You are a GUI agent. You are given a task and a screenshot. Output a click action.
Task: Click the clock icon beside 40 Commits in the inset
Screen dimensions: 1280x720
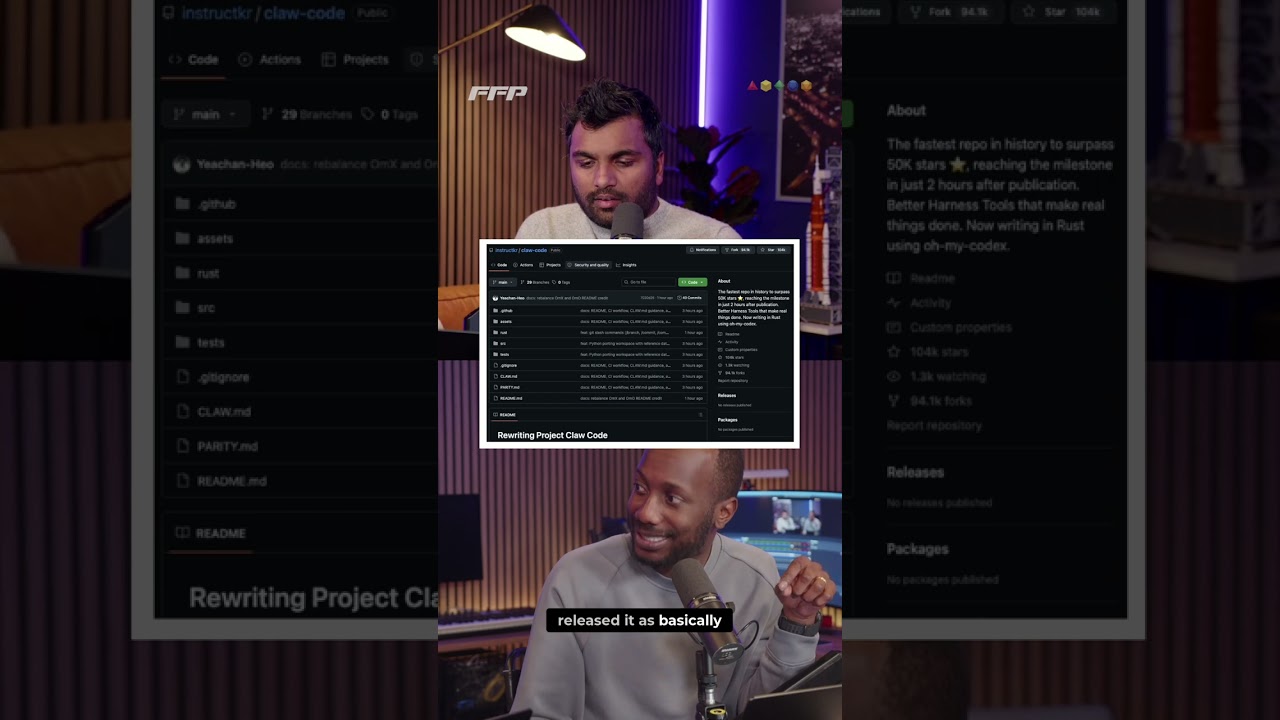coord(679,298)
